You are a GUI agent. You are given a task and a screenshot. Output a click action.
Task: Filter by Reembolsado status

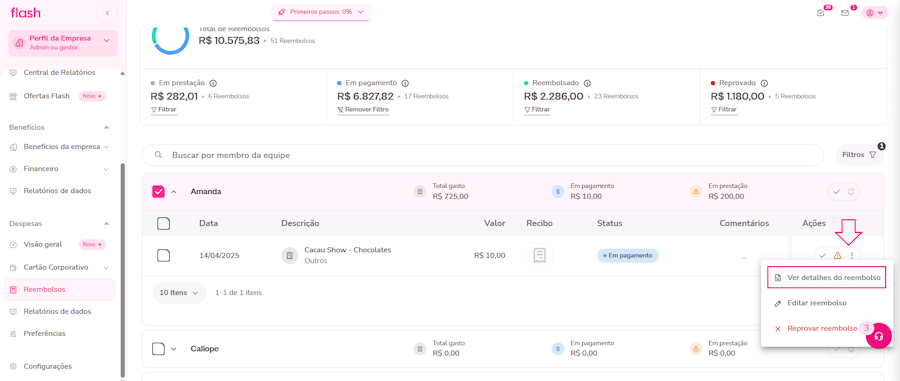pyautogui.click(x=537, y=109)
